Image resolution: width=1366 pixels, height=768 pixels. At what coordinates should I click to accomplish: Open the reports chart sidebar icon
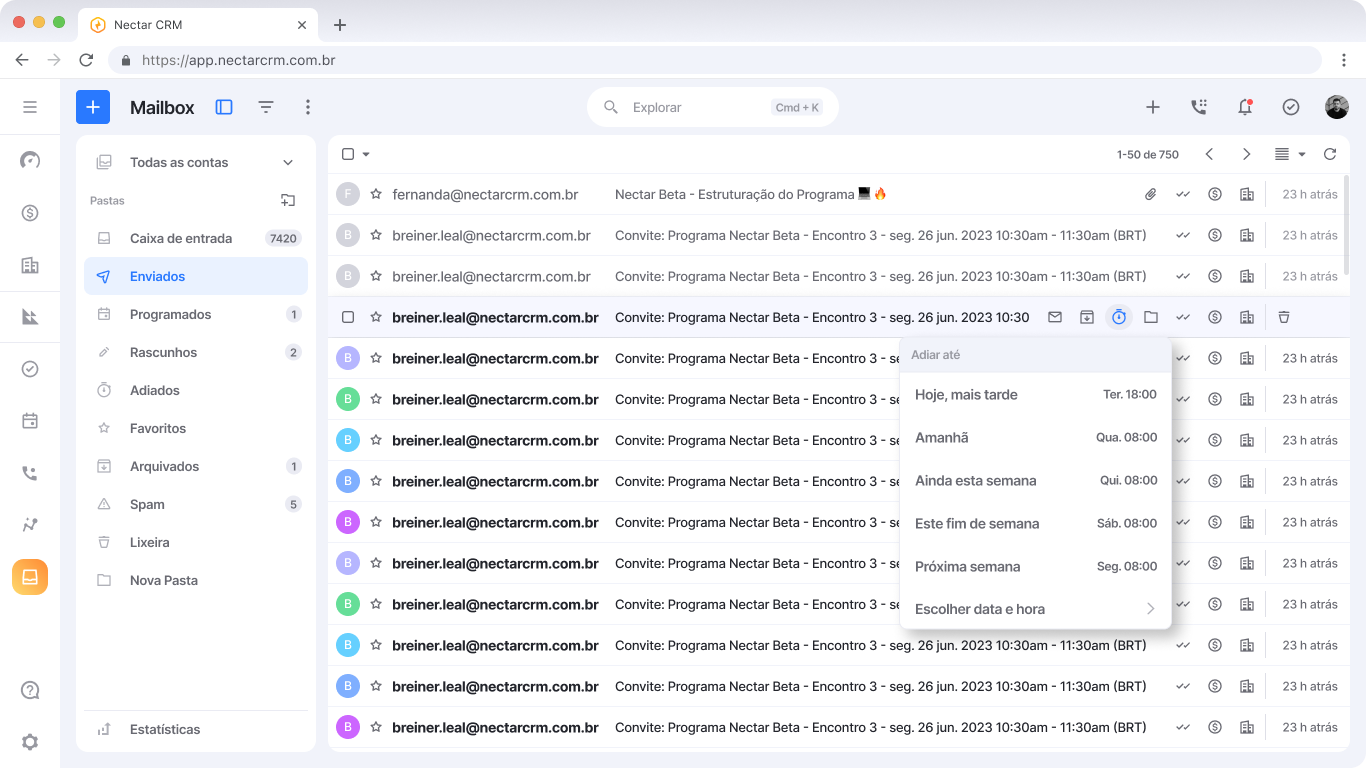coord(30,317)
